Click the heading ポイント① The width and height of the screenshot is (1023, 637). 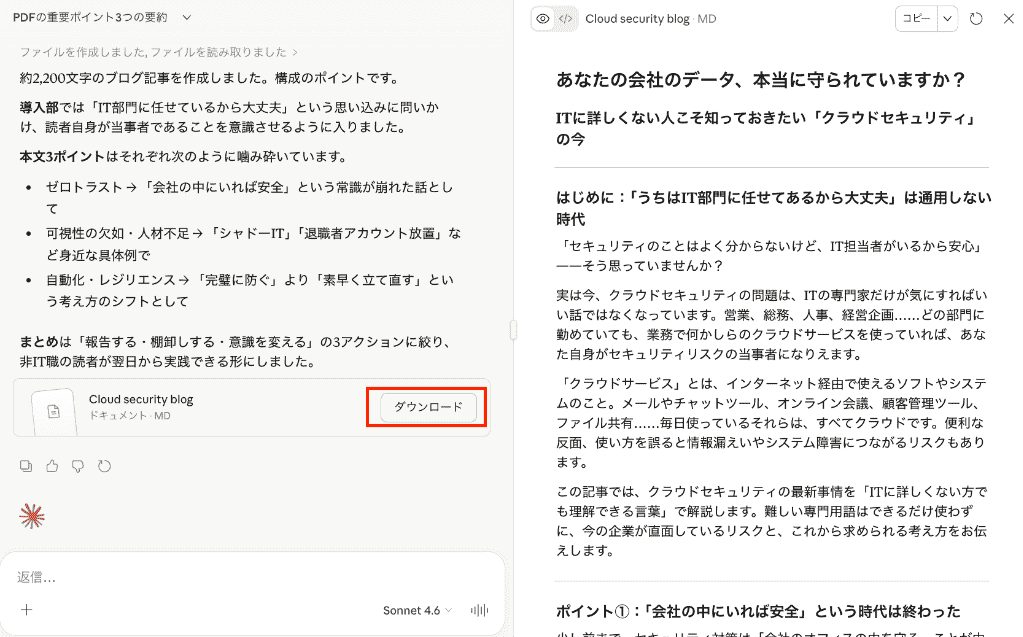tap(758, 612)
